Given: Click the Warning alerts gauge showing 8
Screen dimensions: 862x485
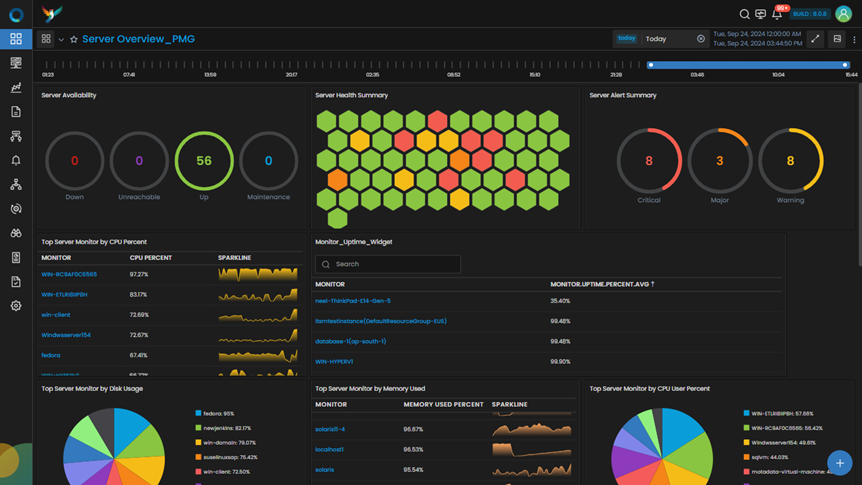Looking at the screenshot, I should pyautogui.click(x=791, y=161).
